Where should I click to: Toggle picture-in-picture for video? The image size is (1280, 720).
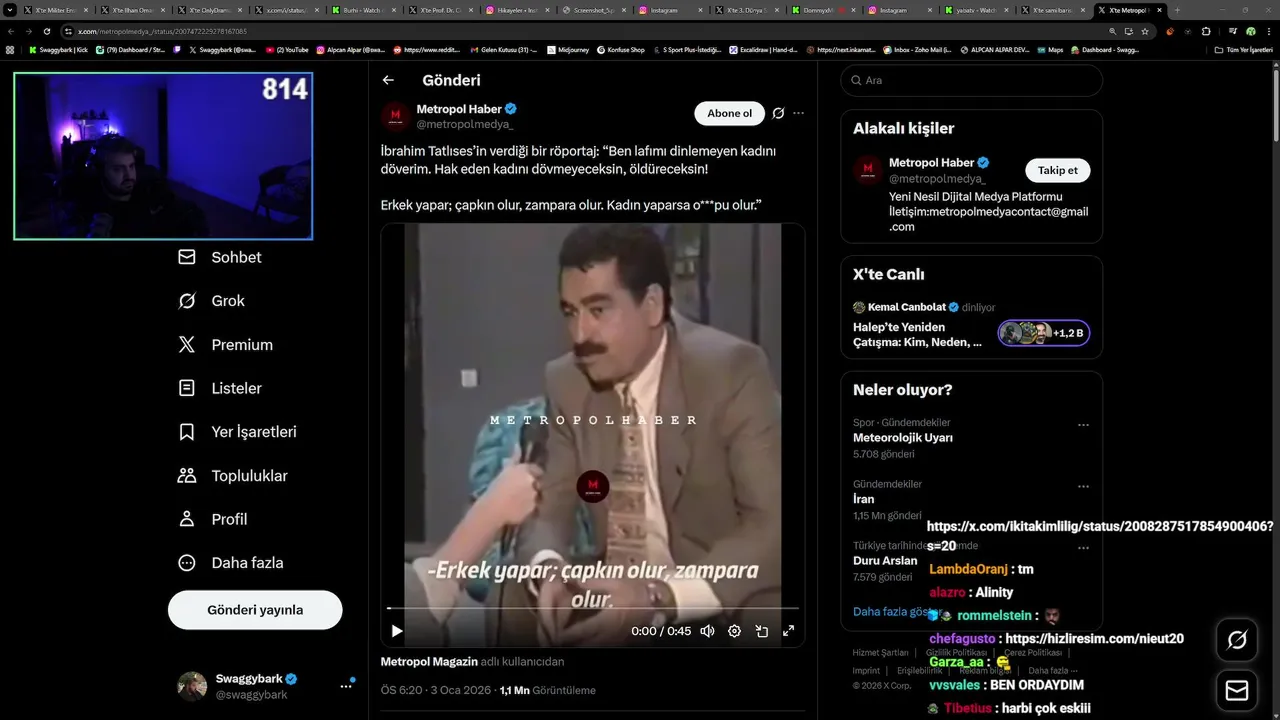[761, 631]
